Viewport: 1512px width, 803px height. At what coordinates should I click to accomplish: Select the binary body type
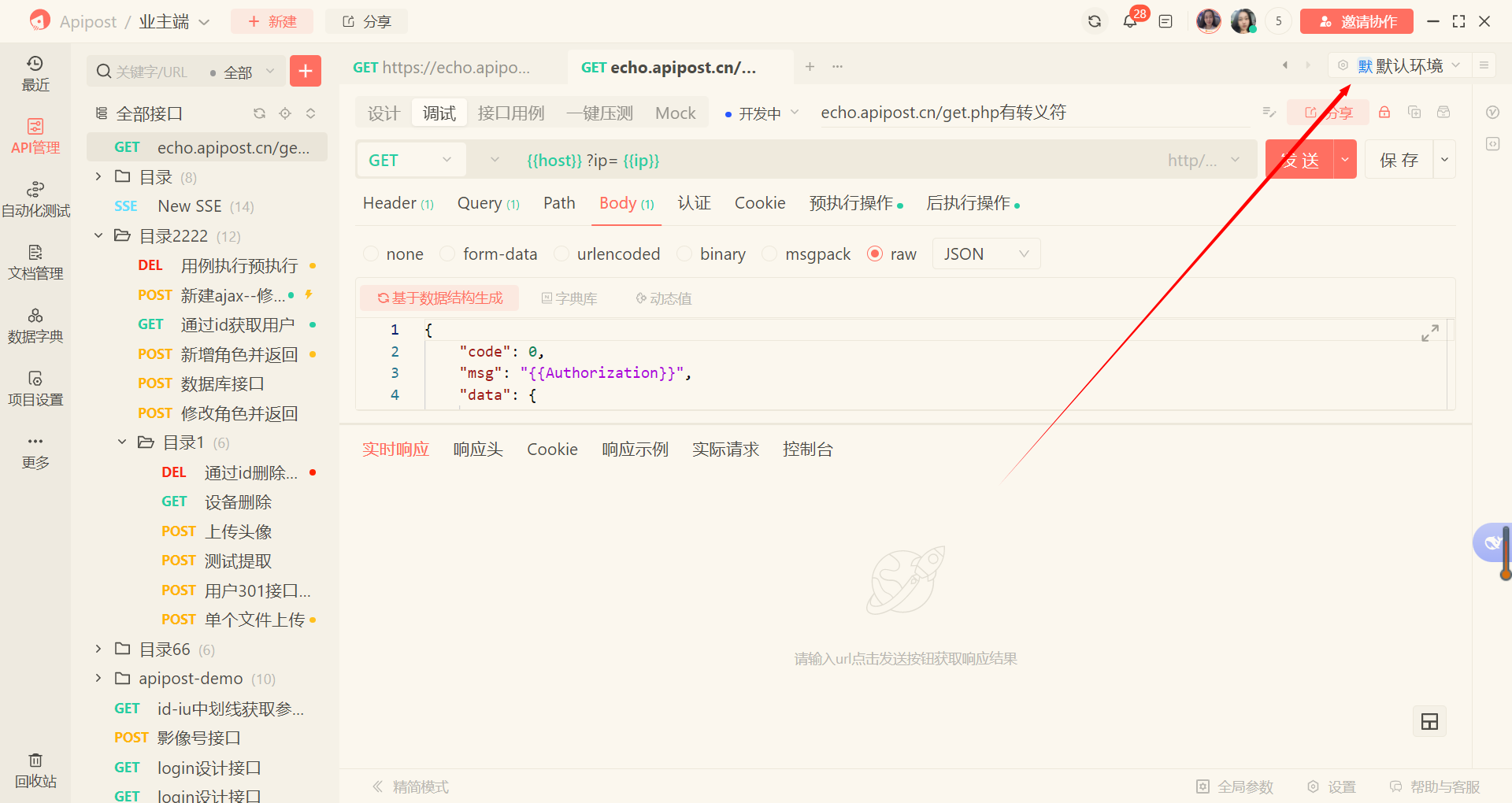pos(712,253)
